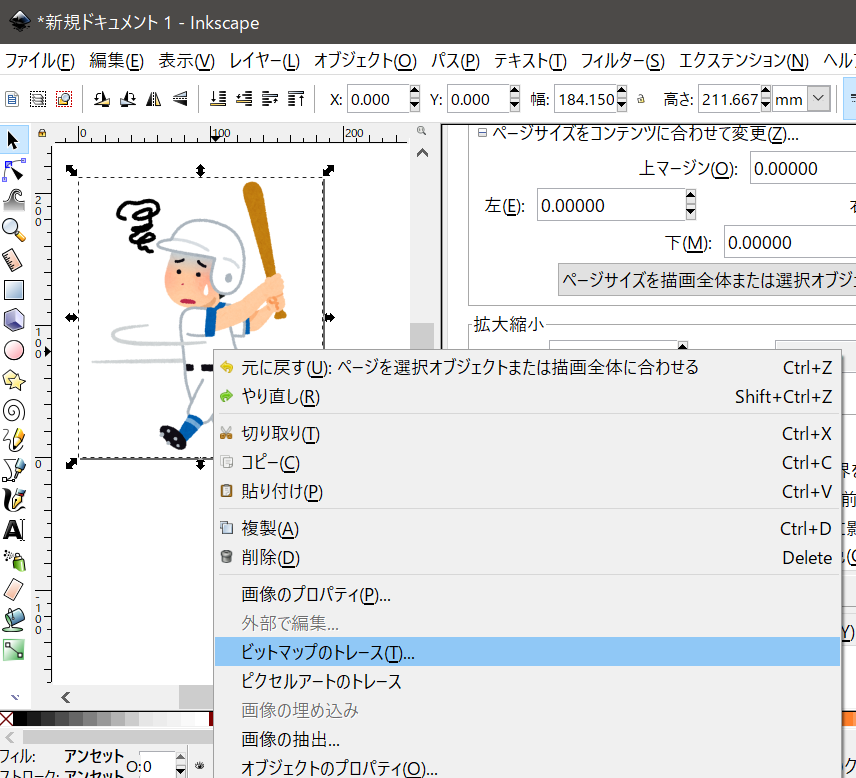
Task: Open the ファイル(F) menu
Action: pyautogui.click(x=39, y=61)
